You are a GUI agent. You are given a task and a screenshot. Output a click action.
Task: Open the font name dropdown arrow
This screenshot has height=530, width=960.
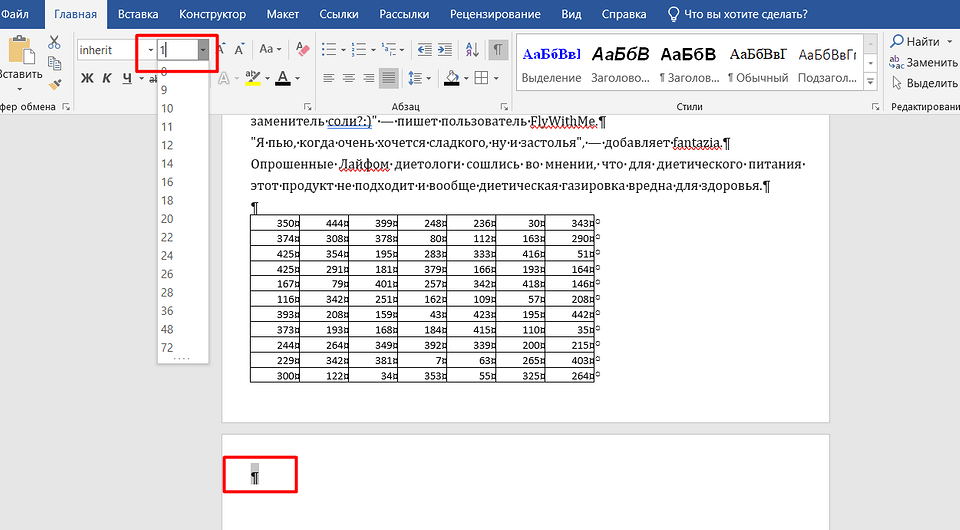(x=150, y=50)
